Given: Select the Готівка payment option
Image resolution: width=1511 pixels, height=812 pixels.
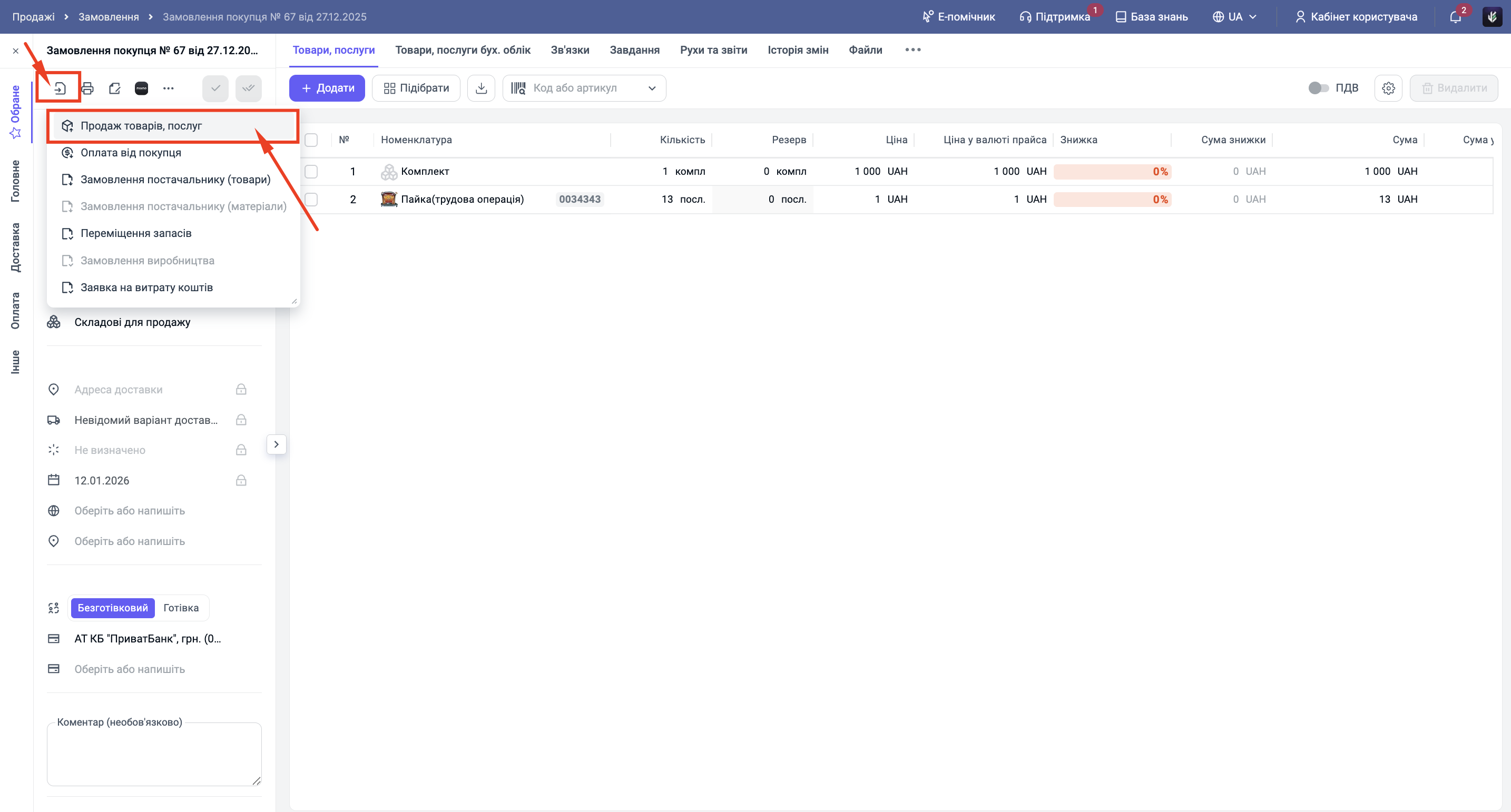Looking at the screenshot, I should coord(181,607).
